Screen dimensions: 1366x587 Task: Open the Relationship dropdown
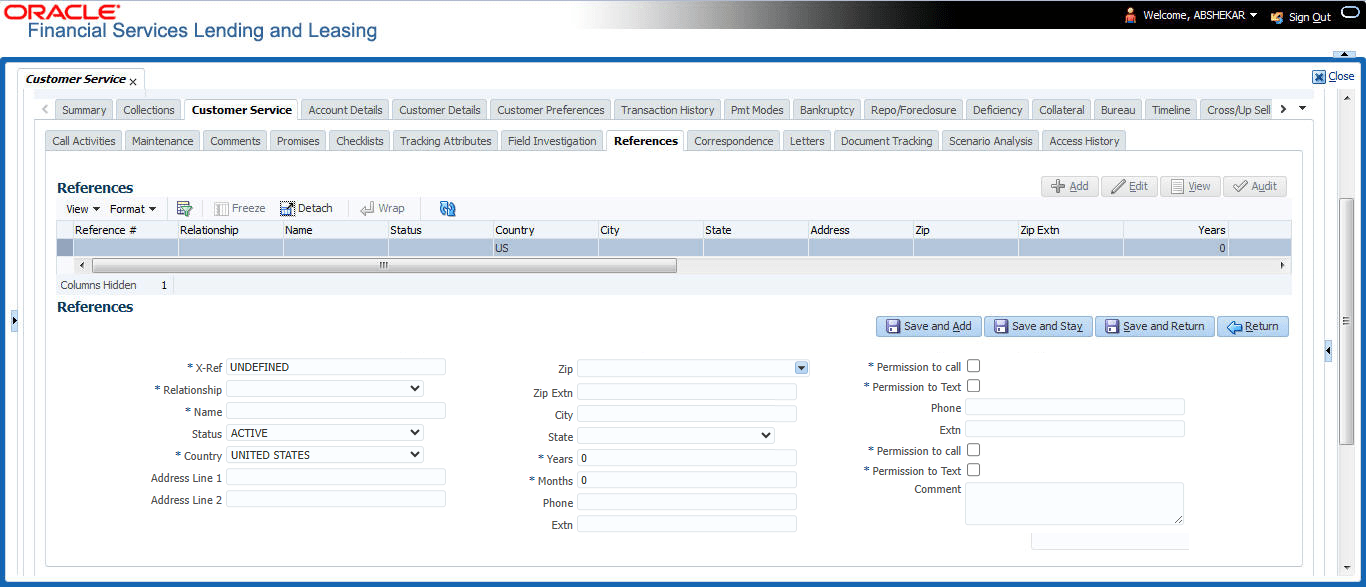pyautogui.click(x=325, y=389)
